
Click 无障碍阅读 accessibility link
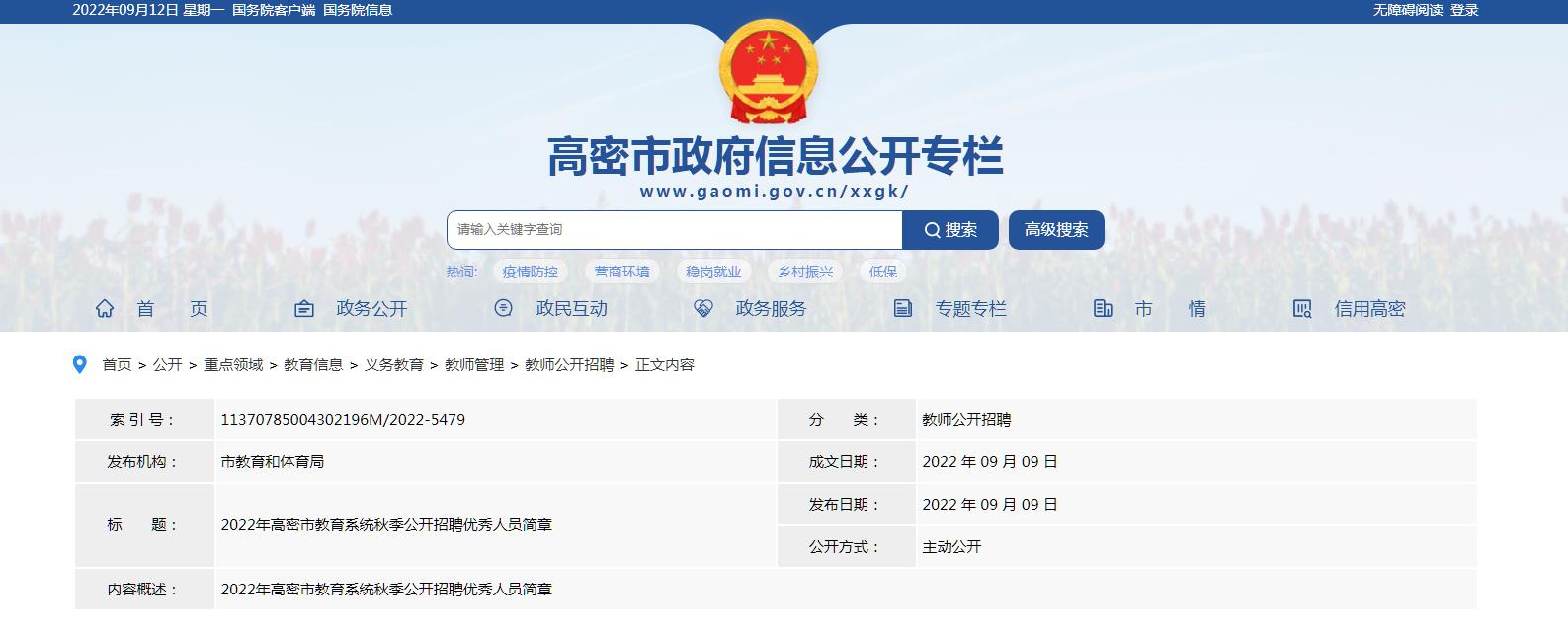[x=1407, y=10]
